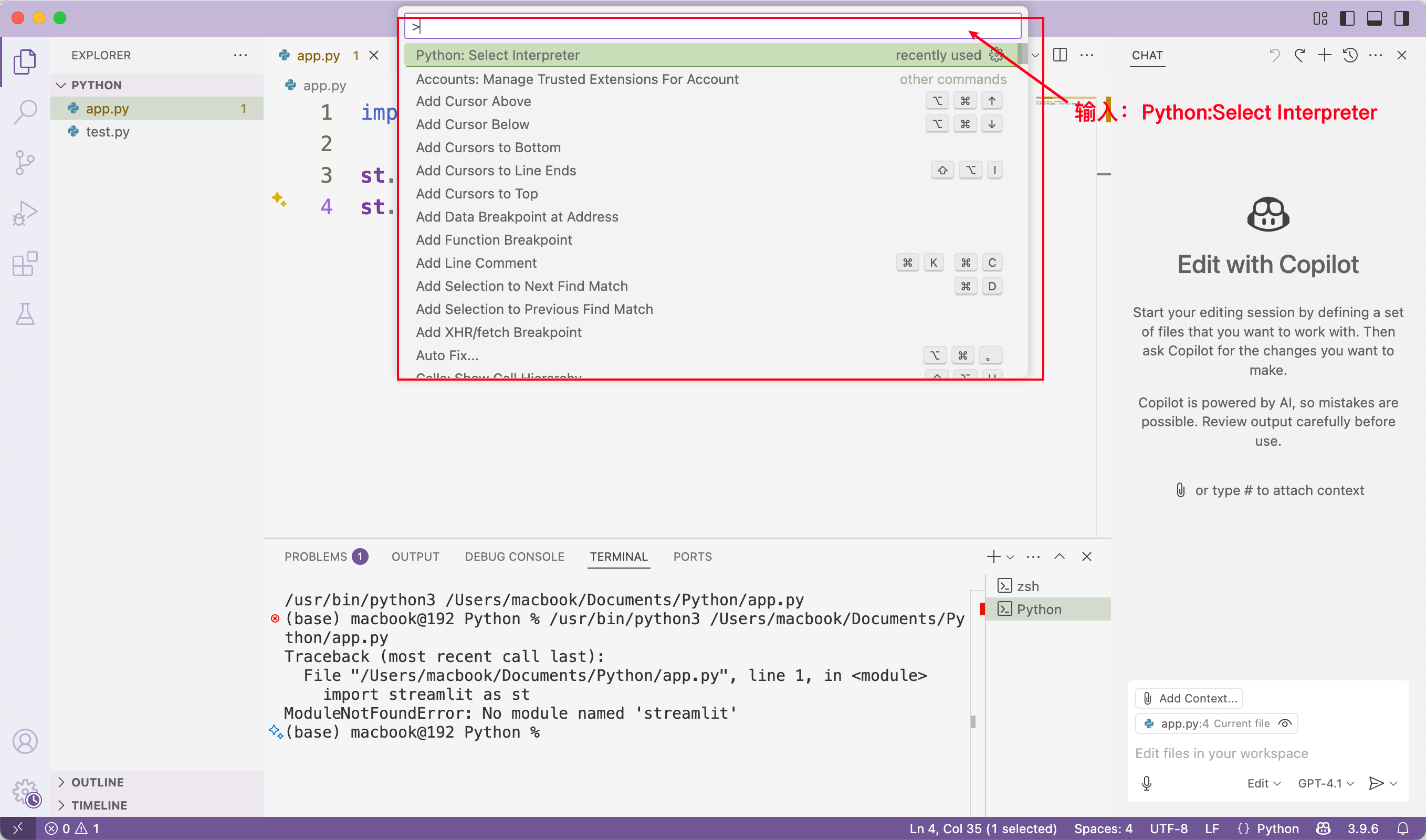Click the Copilot icon in the status bar
This screenshot has width=1426, height=840.
[1323, 827]
